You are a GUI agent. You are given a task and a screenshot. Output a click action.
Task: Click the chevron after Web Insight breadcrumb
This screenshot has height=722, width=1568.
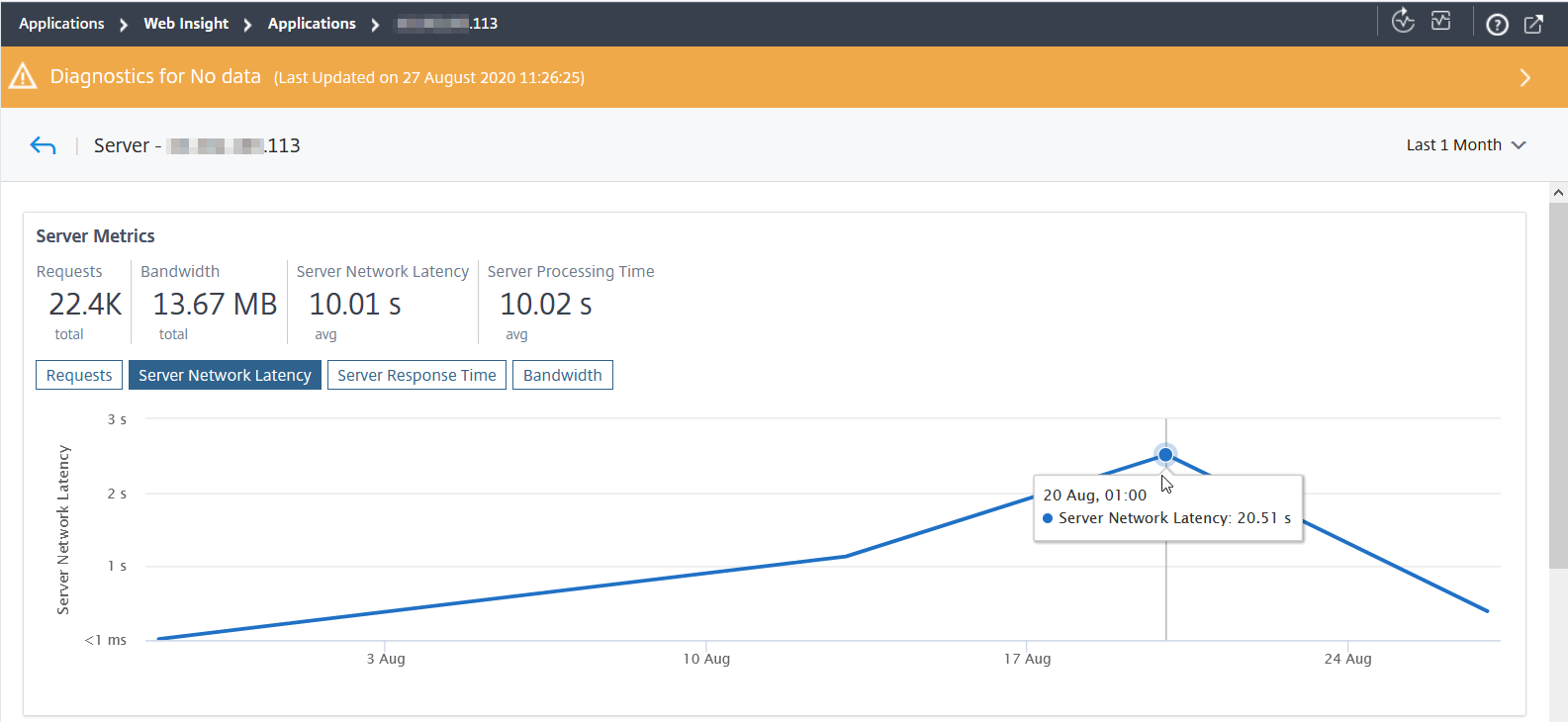tap(247, 25)
